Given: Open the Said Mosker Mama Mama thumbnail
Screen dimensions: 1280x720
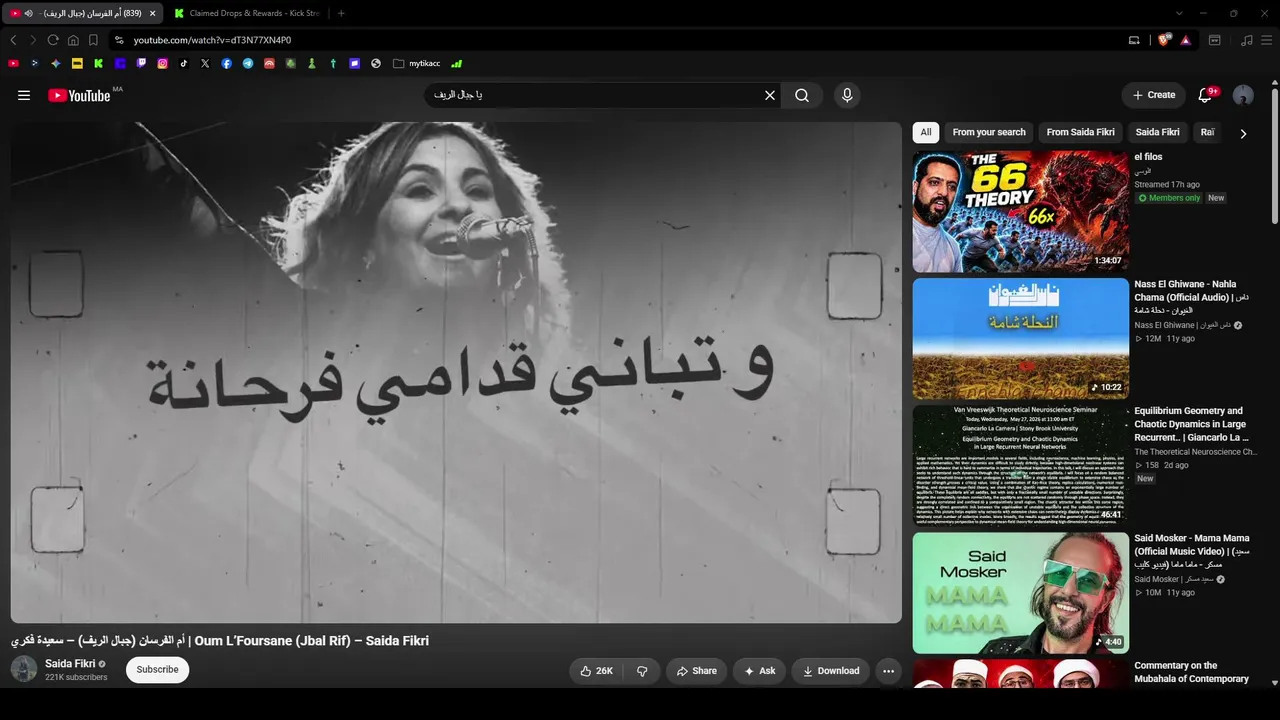Looking at the screenshot, I should click(x=1020, y=592).
